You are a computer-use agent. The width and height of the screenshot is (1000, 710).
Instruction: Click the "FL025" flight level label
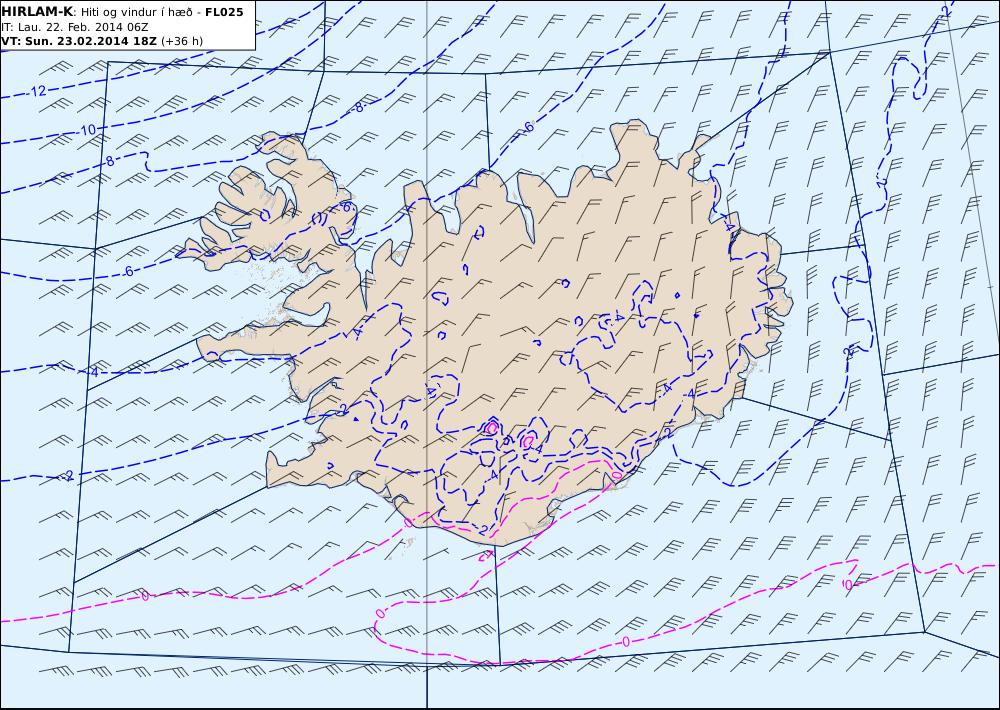tap(224, 11)
